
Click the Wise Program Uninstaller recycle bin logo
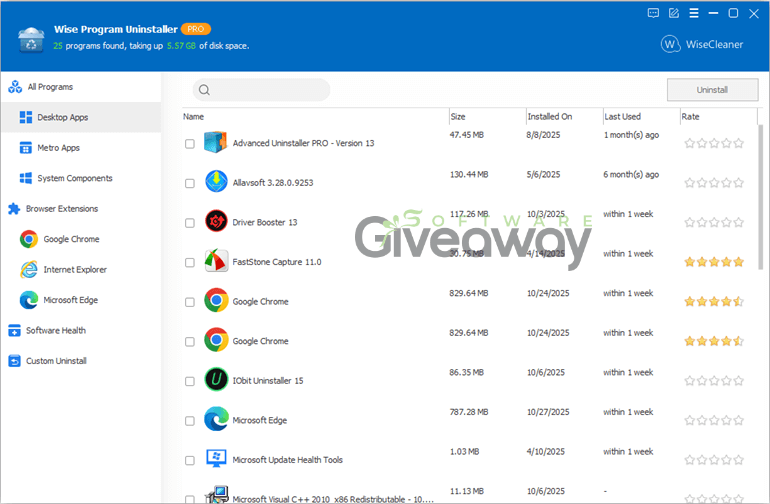31,39
